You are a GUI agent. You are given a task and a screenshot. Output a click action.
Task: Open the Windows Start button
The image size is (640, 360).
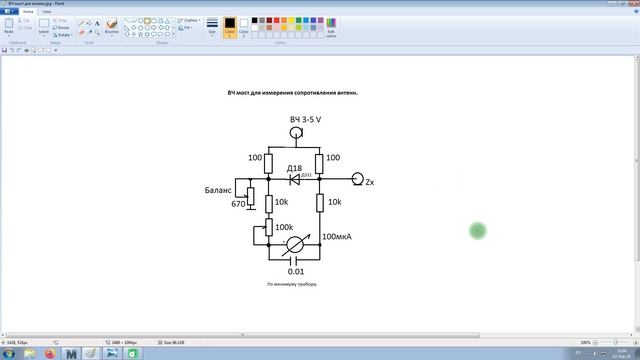point(9,353)
